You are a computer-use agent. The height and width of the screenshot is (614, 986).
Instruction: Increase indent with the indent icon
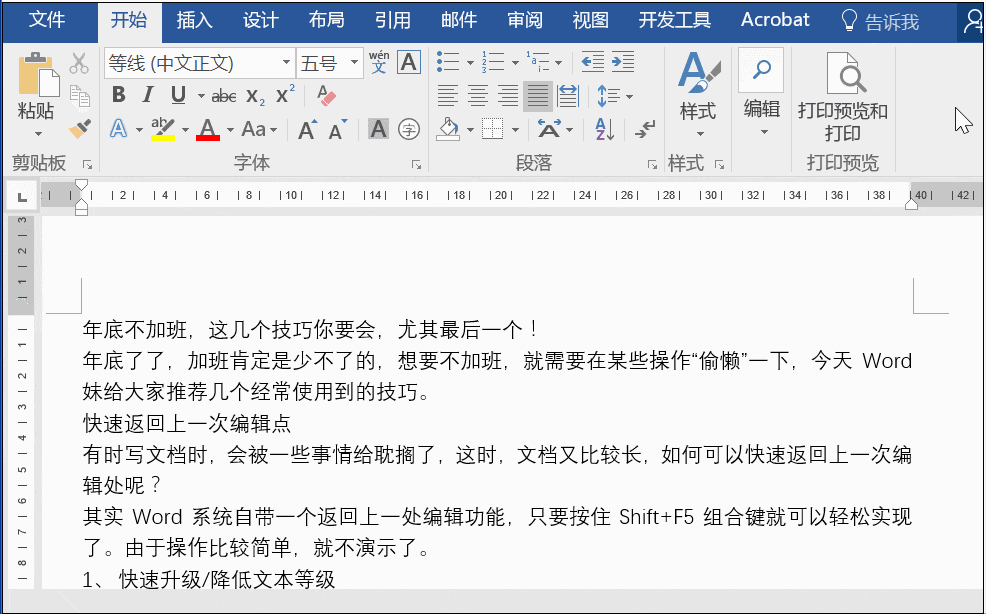click(x=623, y=62)
